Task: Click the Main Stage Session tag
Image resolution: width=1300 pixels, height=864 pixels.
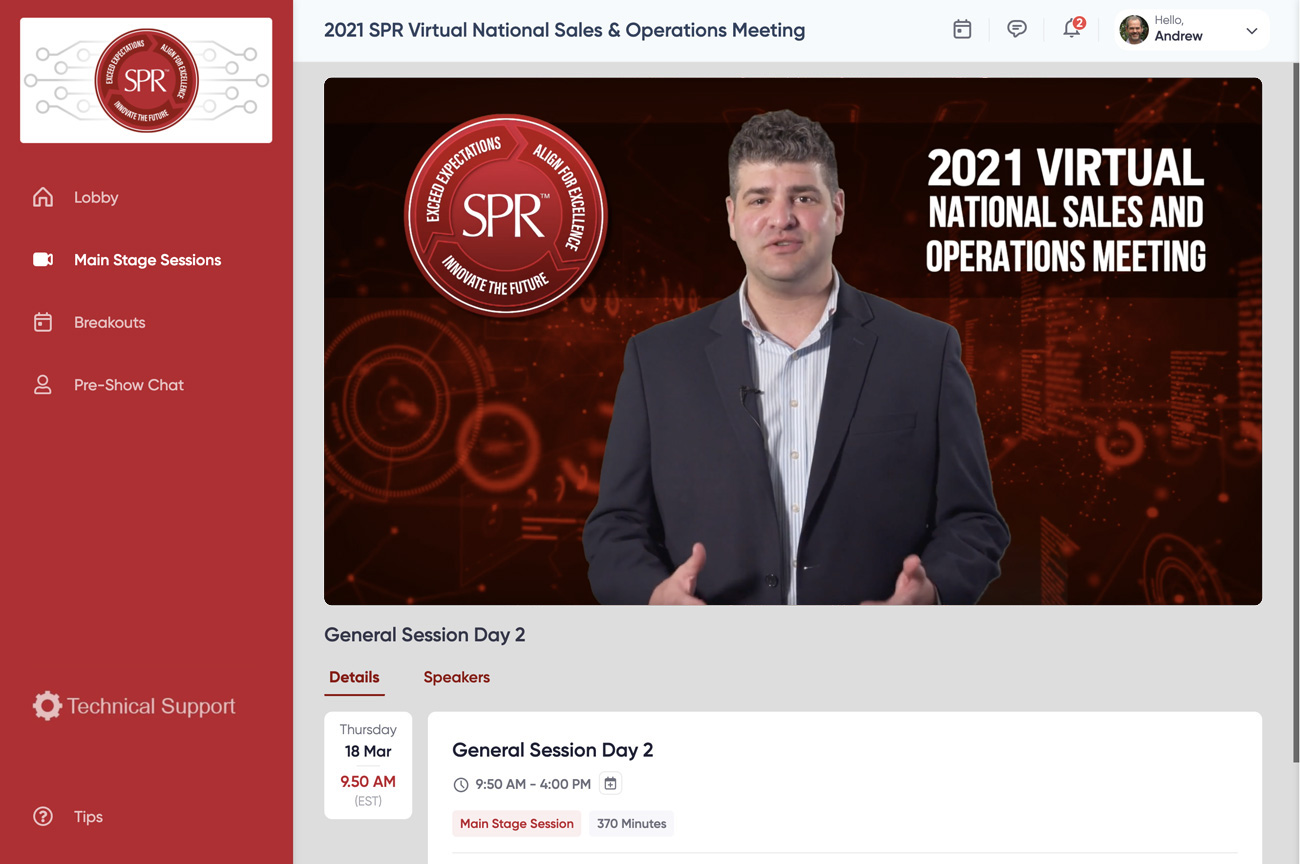Action: coord(516,824)
